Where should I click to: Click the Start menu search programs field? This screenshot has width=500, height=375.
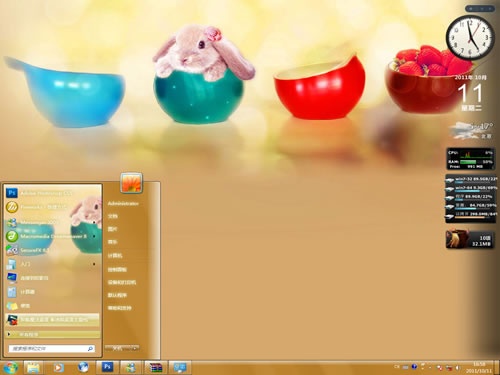click(51, 349)
